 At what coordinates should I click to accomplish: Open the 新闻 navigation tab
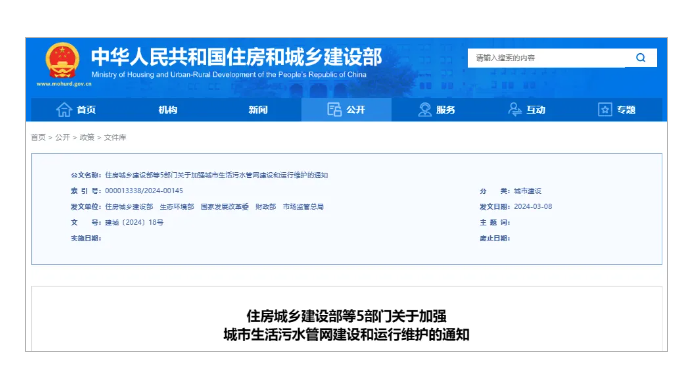(258, 110)
